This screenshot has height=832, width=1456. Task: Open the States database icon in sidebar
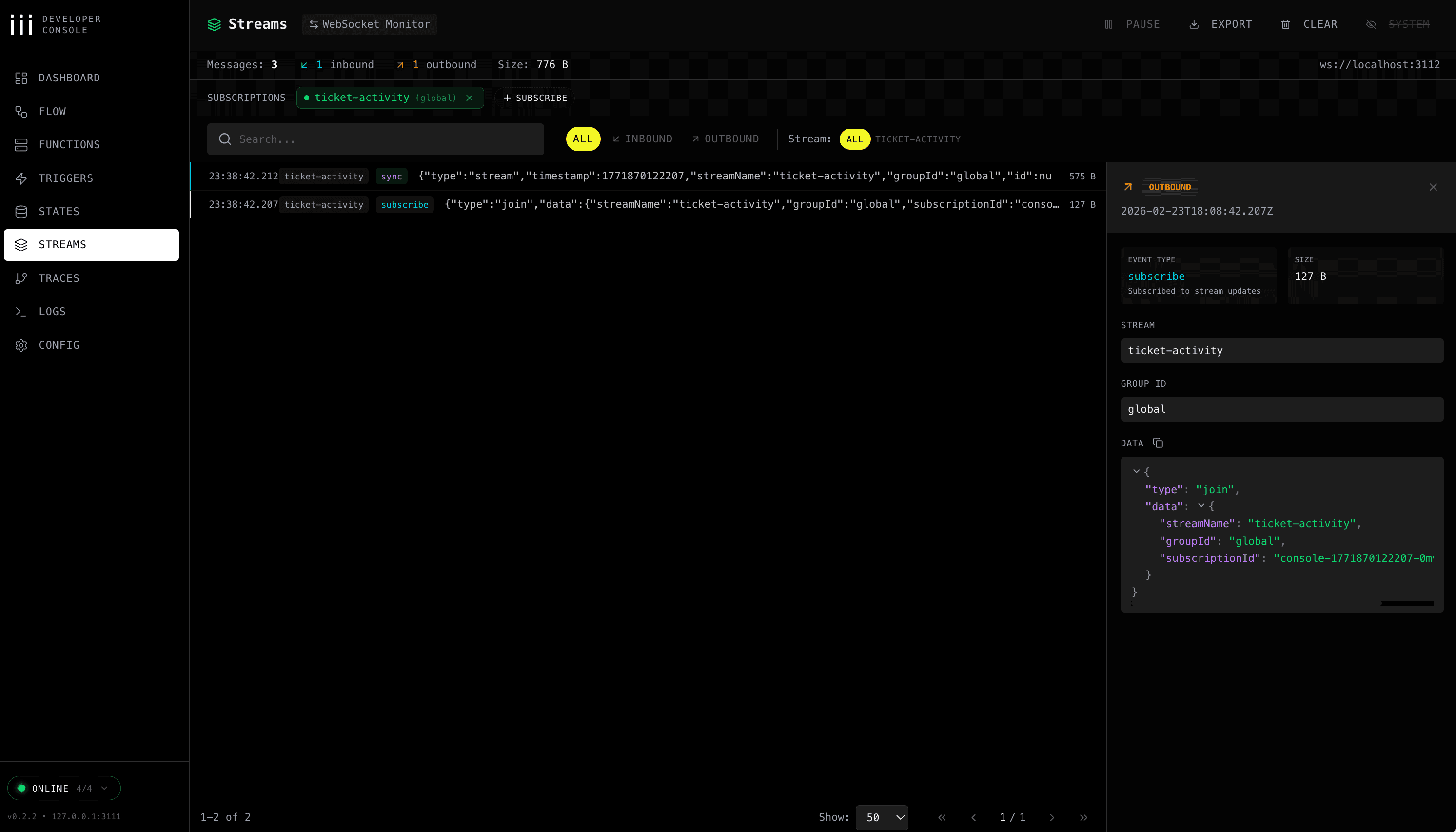(21, 212)
